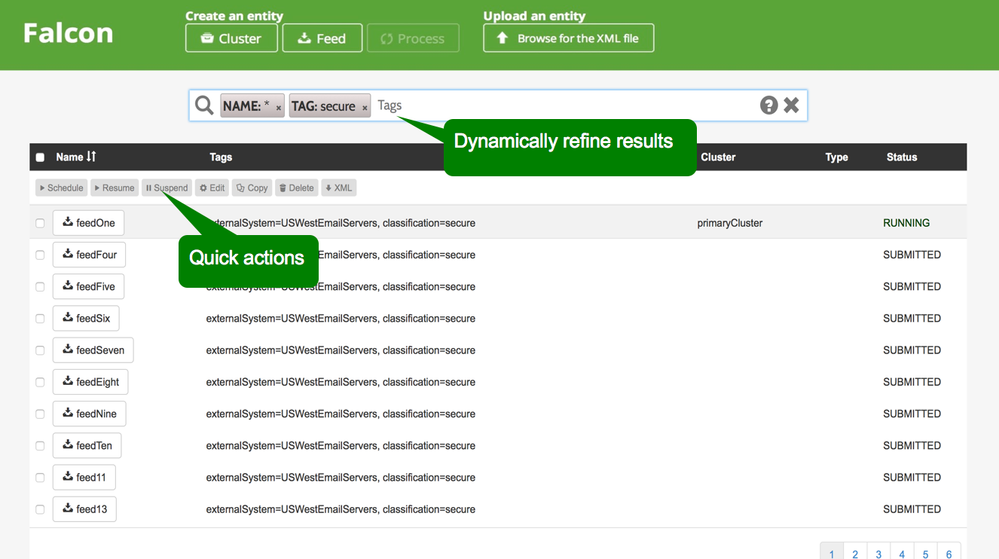Sort entities by Name column

point(75,157)
